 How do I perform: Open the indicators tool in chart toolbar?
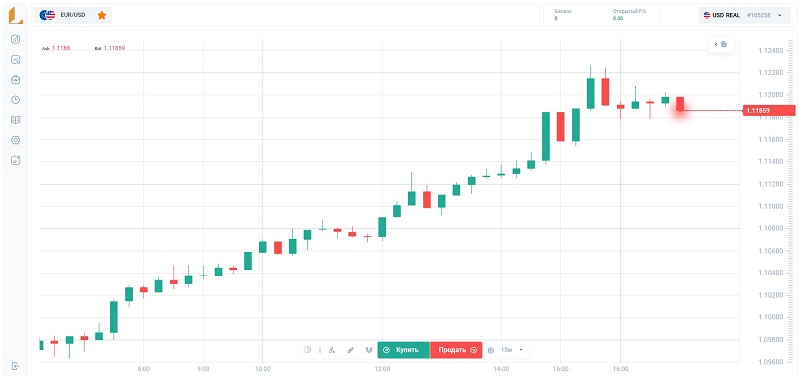[332, 350]
